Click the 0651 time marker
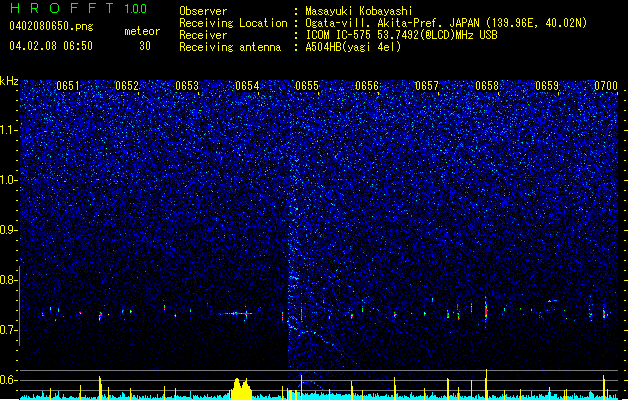629x400 pixels. coord(68,85)
